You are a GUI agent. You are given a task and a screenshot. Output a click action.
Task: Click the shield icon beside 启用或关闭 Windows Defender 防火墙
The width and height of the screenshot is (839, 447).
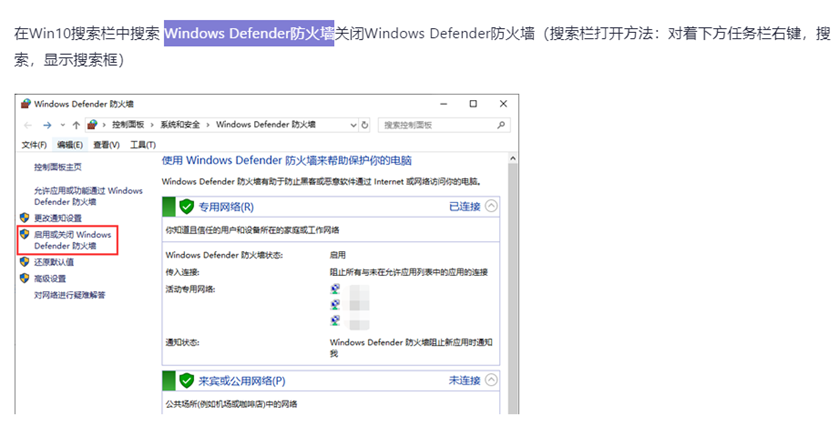[24, 234]
